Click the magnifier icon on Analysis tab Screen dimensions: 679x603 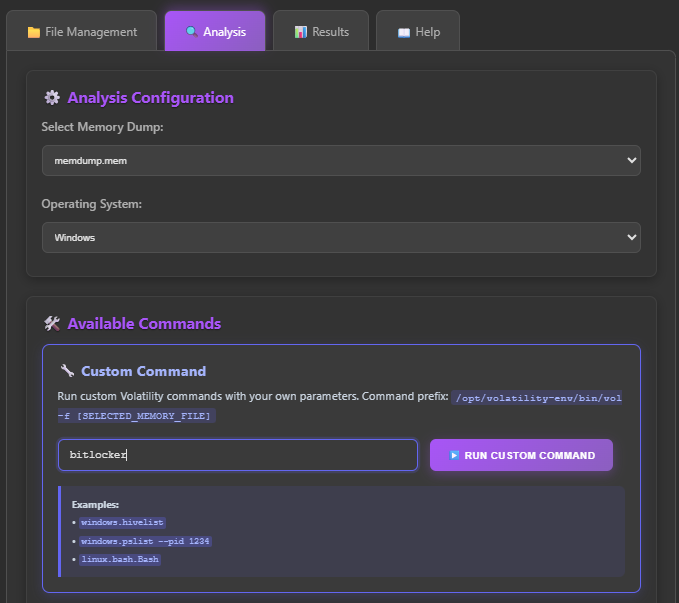point(191,32)
